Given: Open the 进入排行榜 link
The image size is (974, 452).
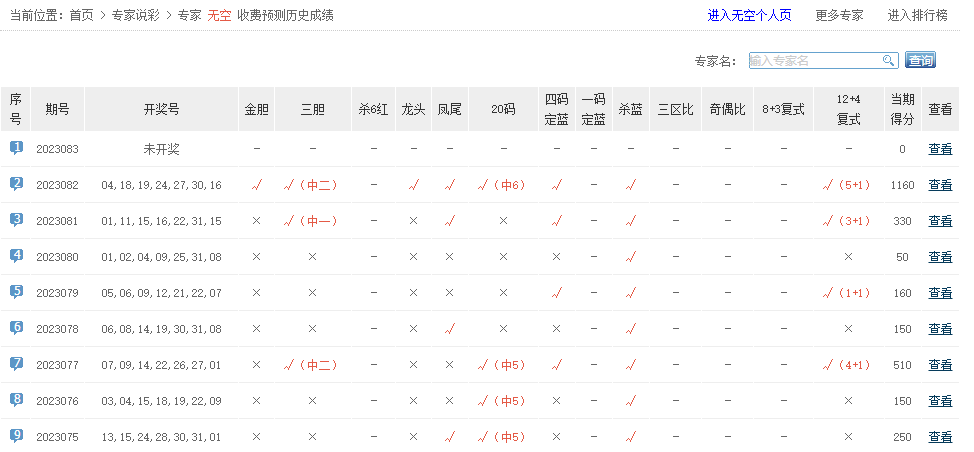Looking at the screenshot, I should click(x=917, y=15).
